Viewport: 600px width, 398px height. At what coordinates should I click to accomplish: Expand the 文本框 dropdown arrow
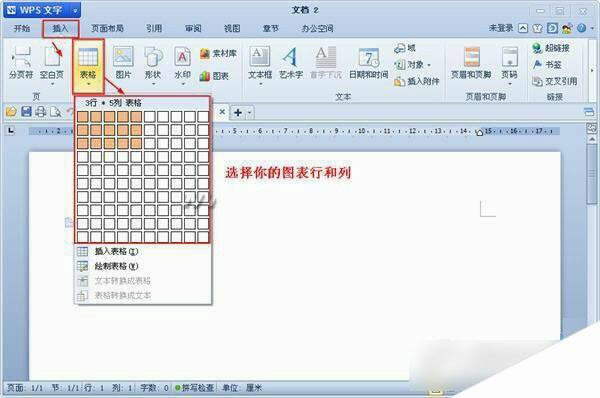click(260, 84)
